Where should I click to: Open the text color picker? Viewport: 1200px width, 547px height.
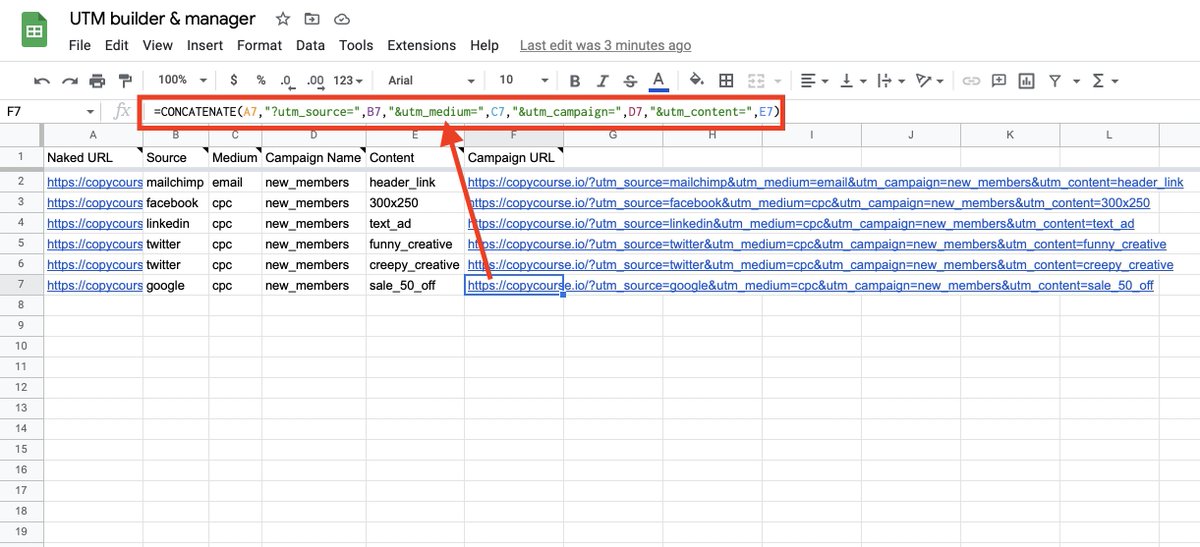tap(658, 80)
